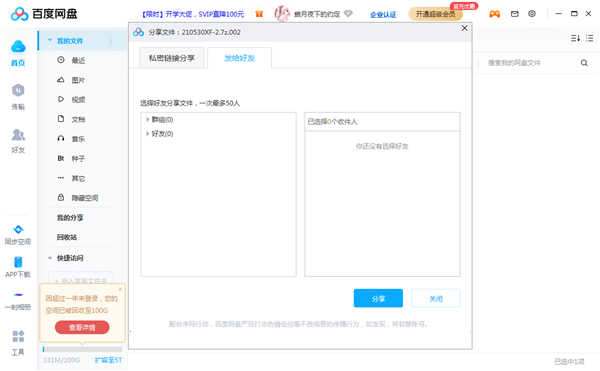
Task: Click 扩容至5T link
Action: point(108,360)
